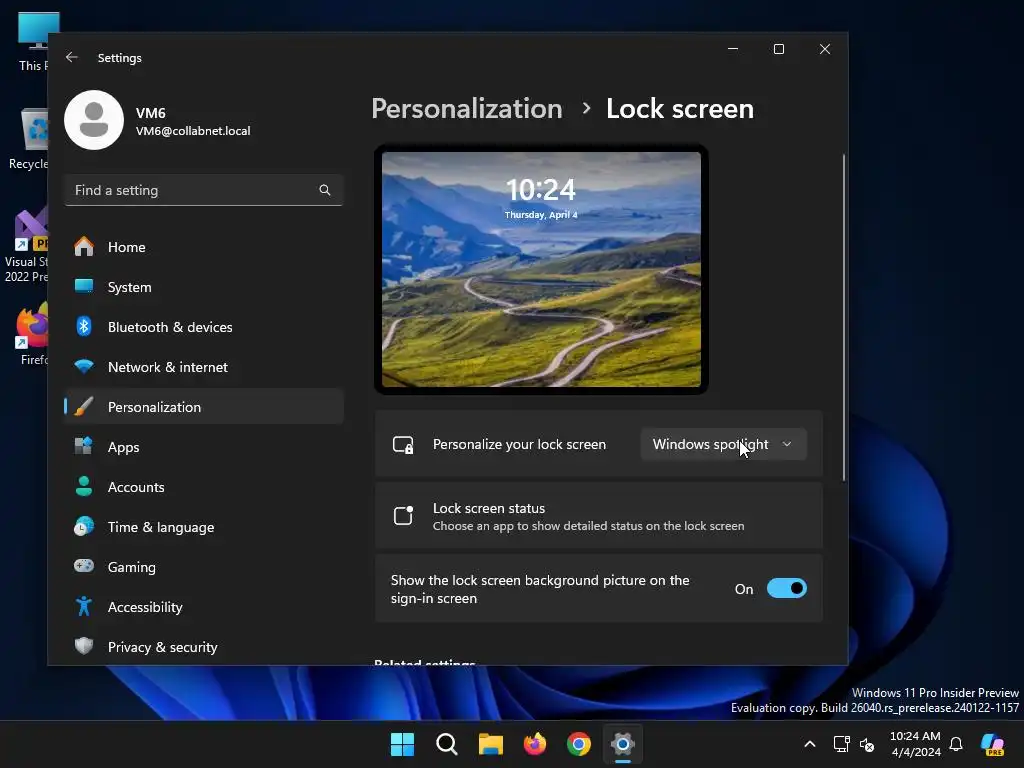This screenshot has height=768, width=1024.
Task: Open the VM6 user profile picture
Action: [94, 120]
